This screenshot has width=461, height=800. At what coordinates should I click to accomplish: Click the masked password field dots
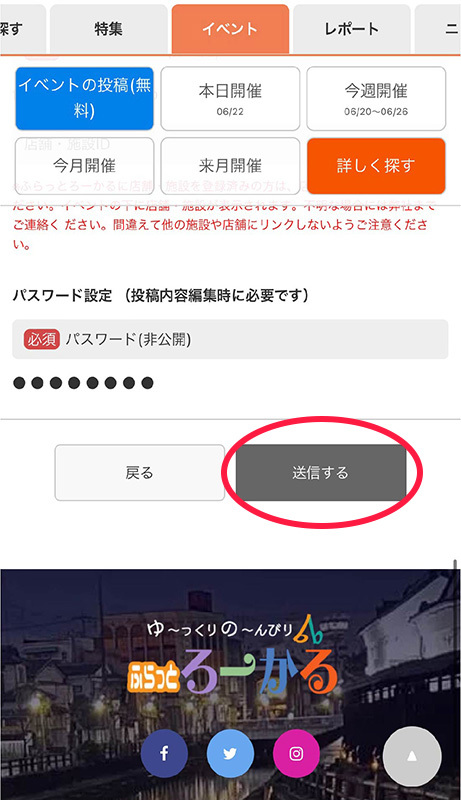click(x=83, y=383)
